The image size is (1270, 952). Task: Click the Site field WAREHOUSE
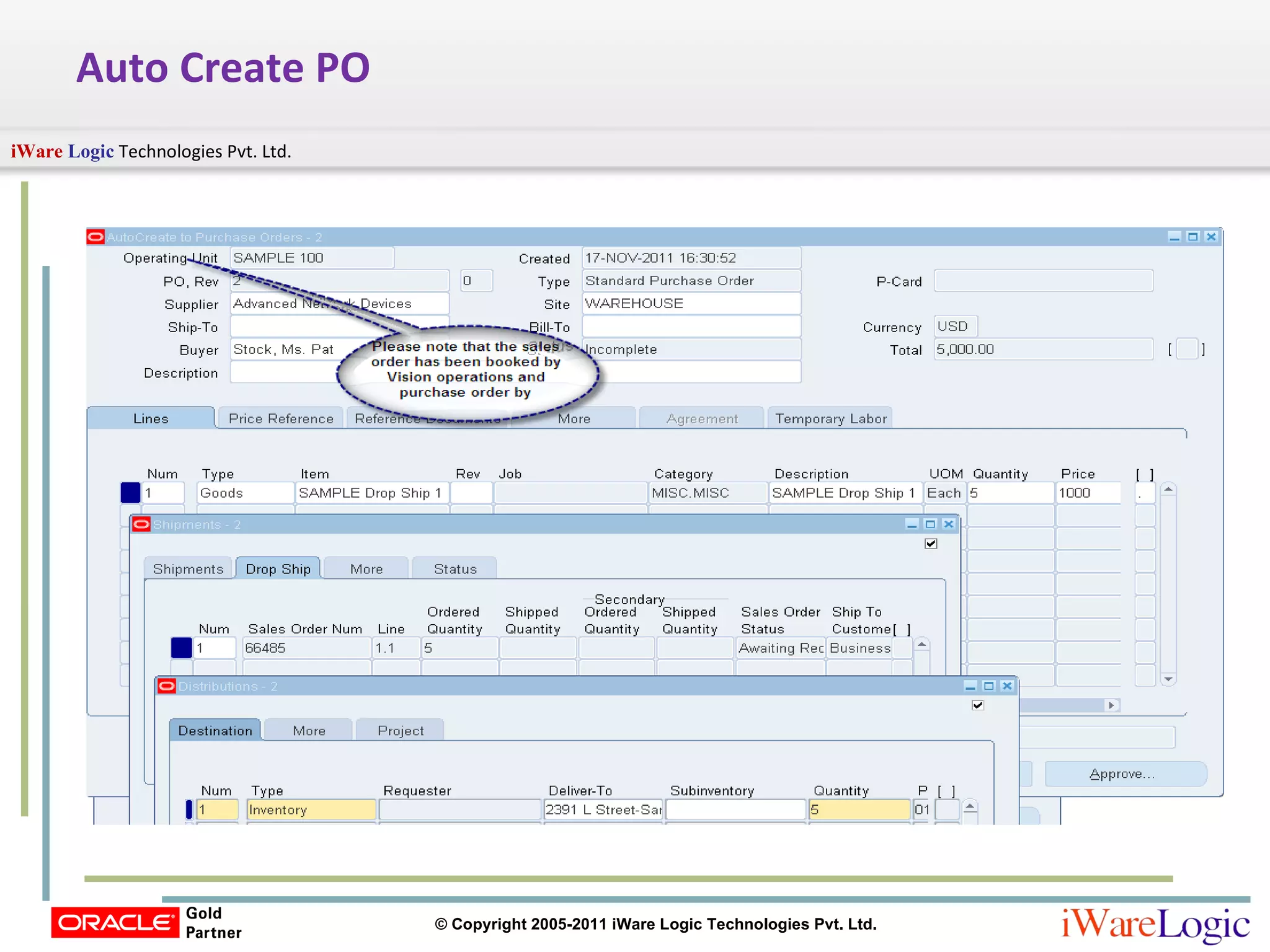[x=691, y=304]
